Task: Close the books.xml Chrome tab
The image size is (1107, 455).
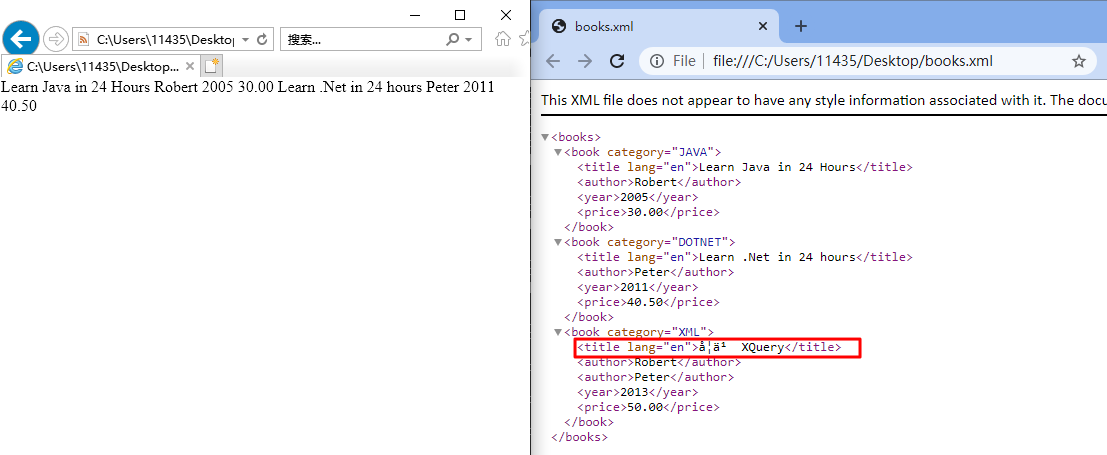Action: [763, 27]
